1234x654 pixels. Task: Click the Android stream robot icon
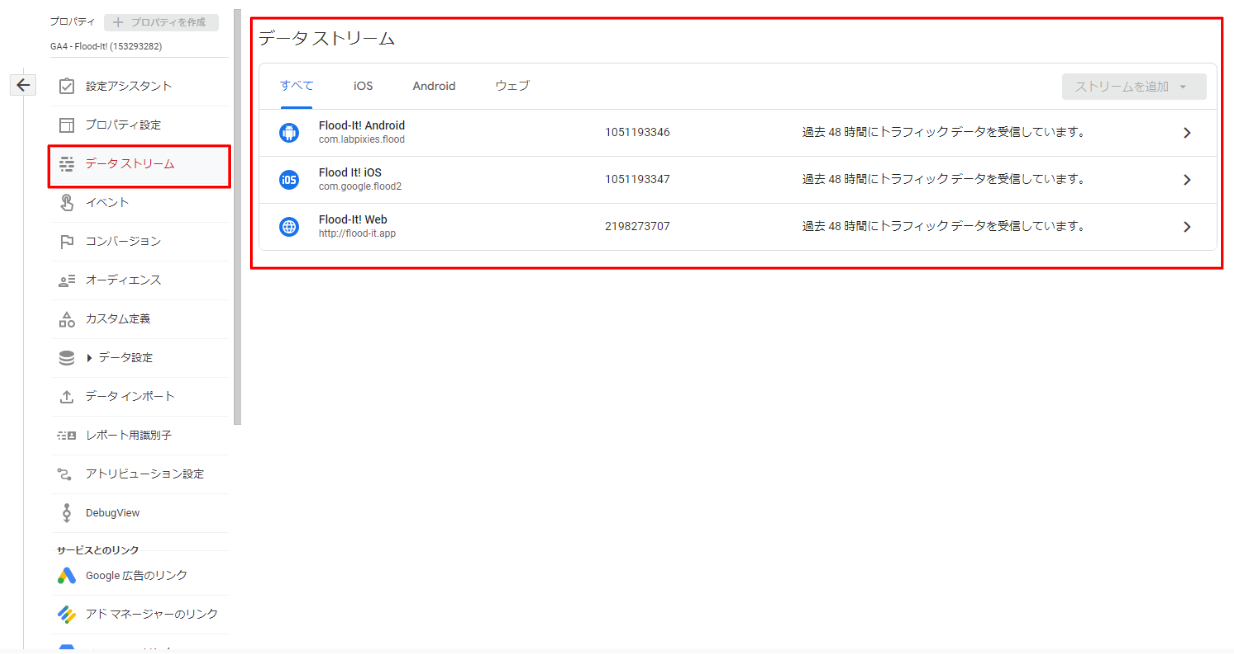[x=289, y=133]
